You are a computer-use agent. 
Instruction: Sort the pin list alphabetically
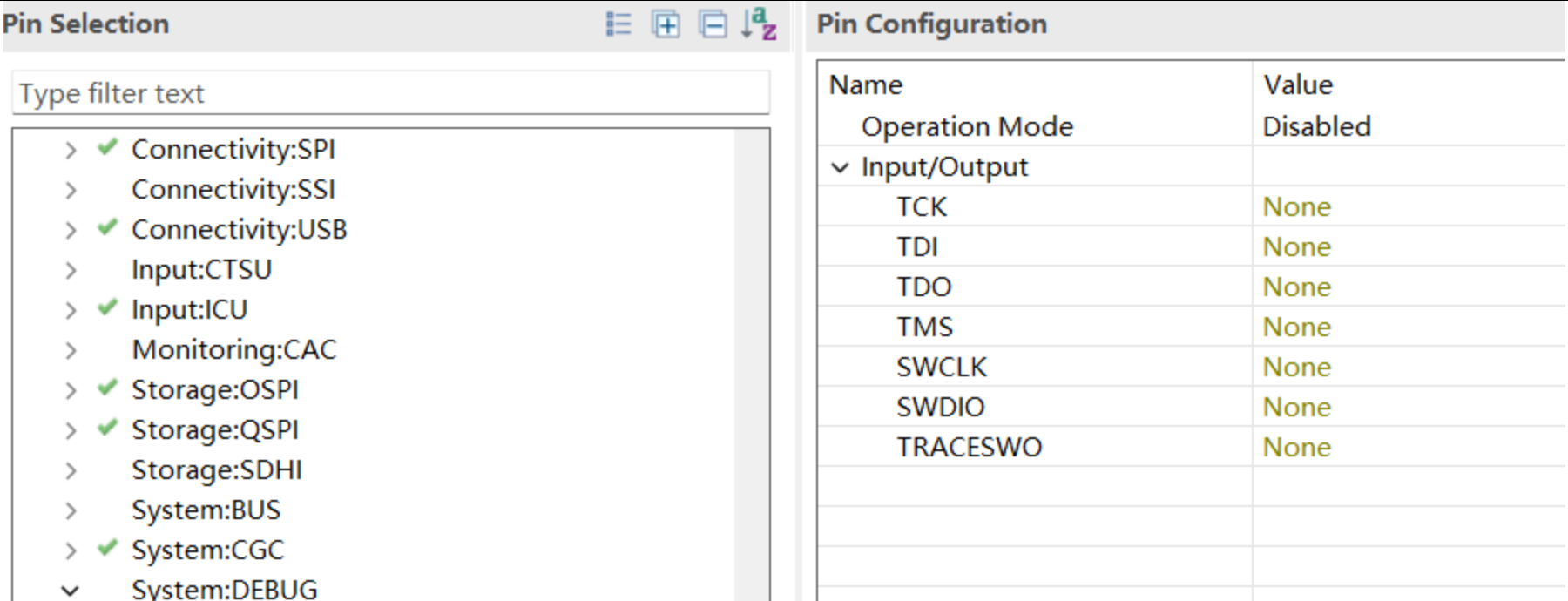click(759, 24)
